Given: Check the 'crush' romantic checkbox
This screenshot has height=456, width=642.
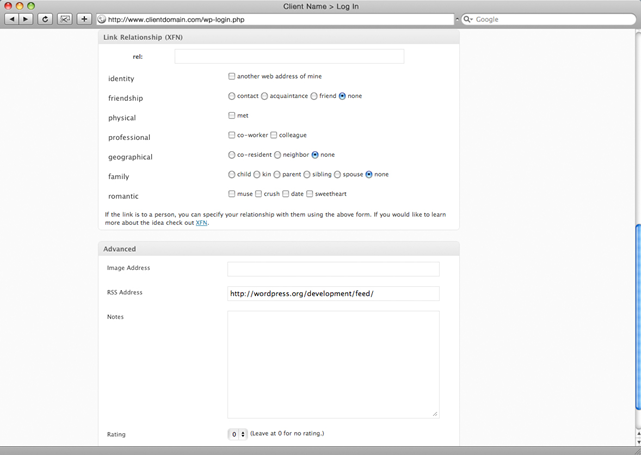Looking at the screenshot, I should (x=258, y=194).
